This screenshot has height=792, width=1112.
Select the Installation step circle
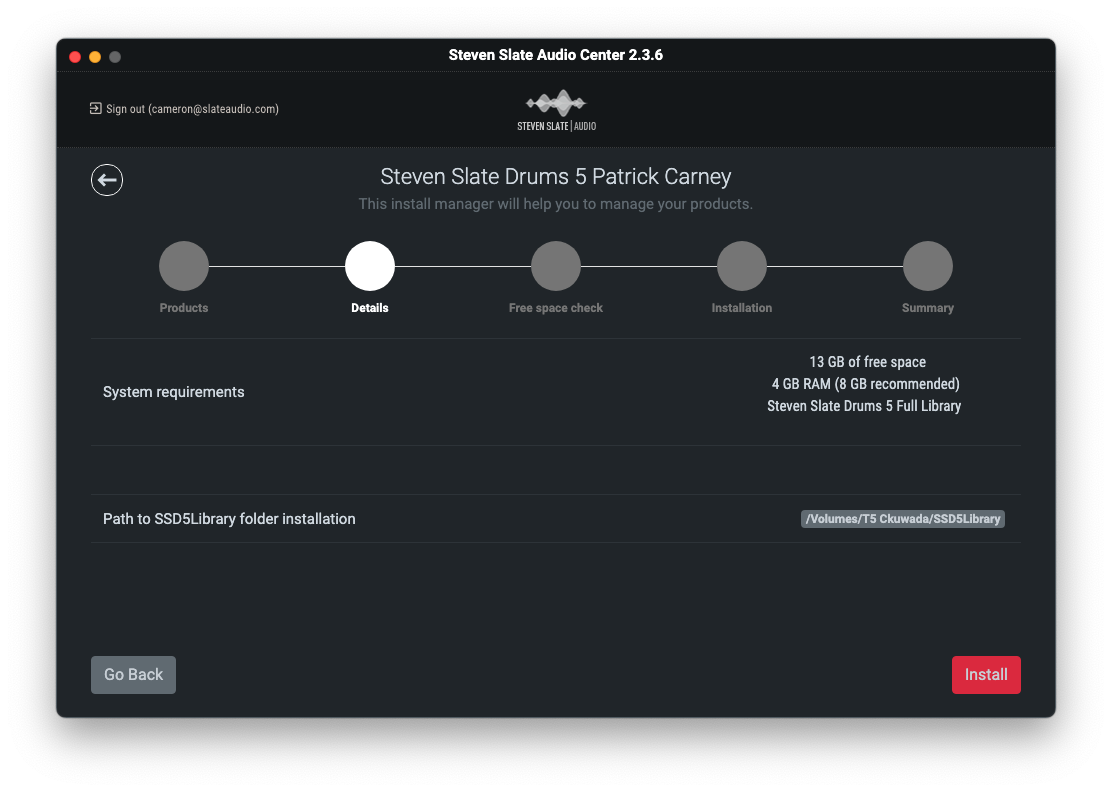742,266
